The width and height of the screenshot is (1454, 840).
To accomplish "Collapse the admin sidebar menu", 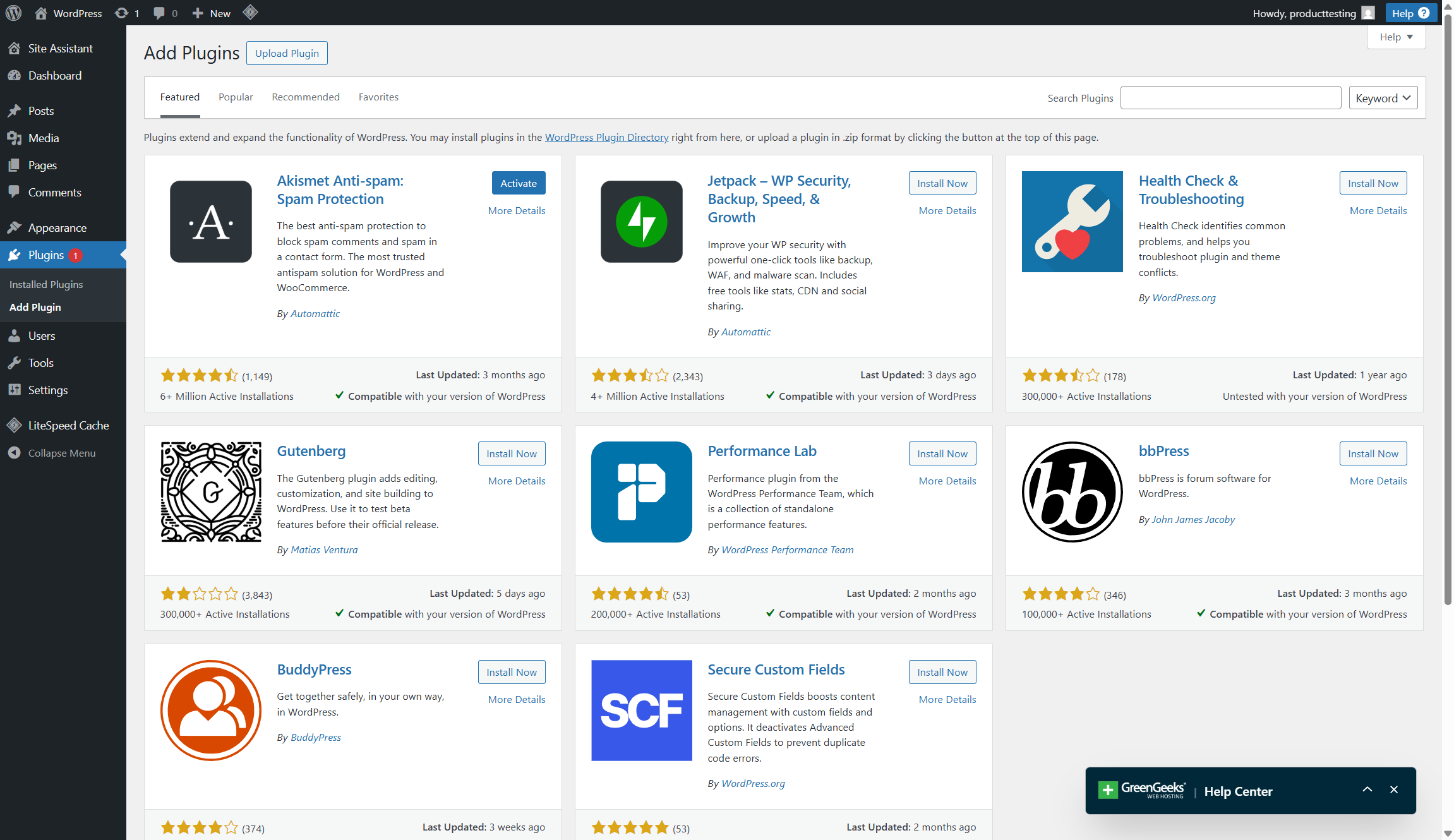I will tap(61, 453).
